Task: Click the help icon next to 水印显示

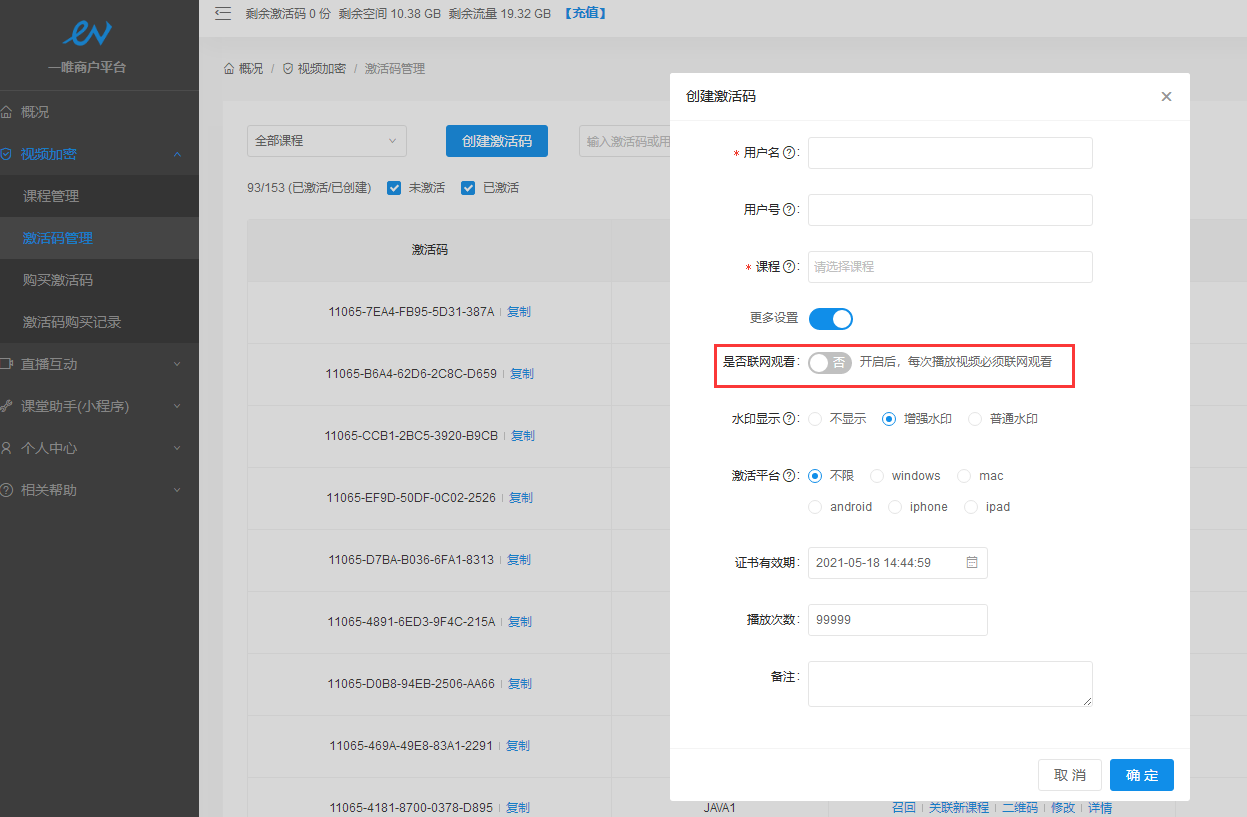Action: (x=789, y=419)
